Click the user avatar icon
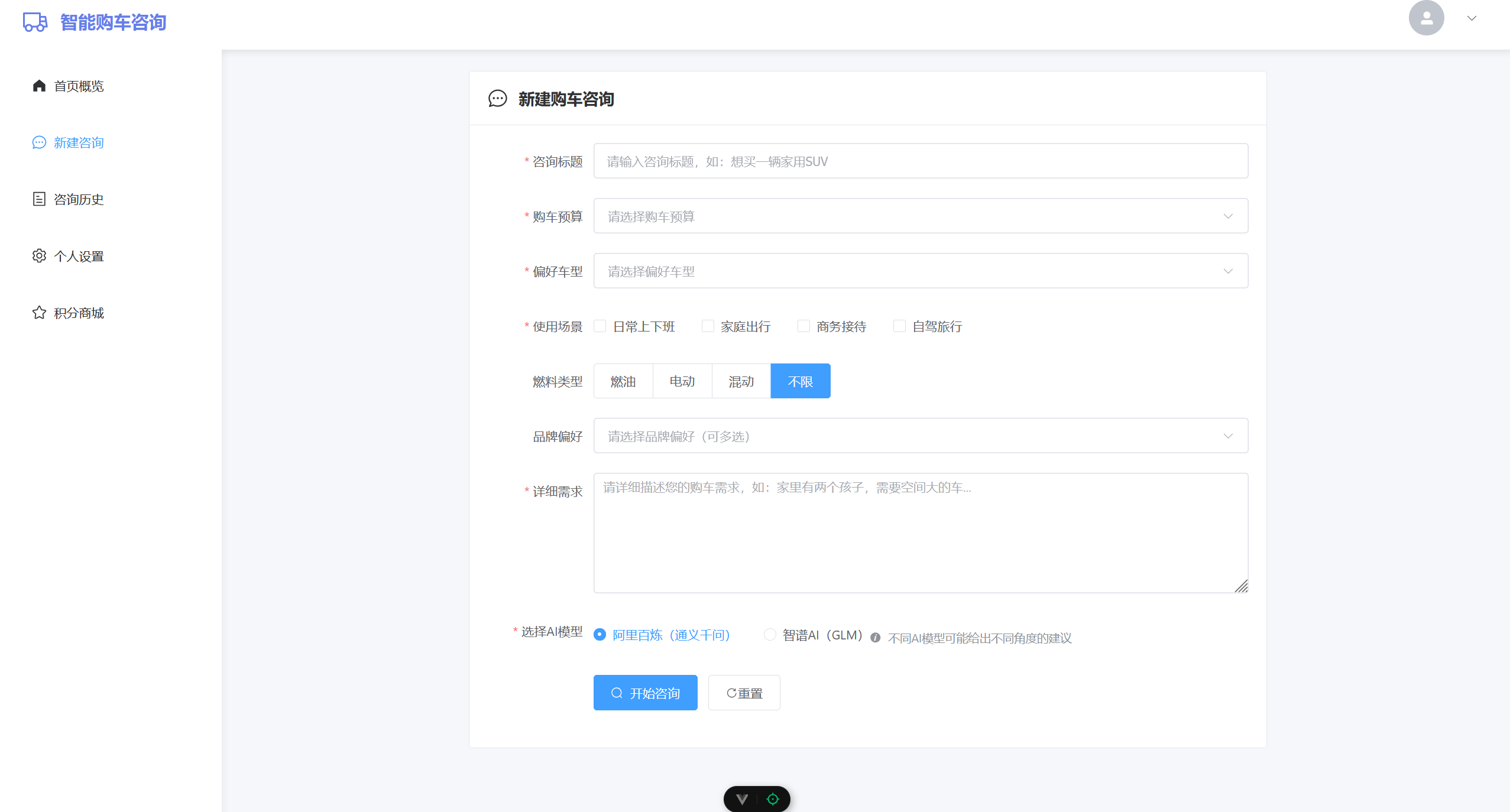 (x=1425, y=18)
